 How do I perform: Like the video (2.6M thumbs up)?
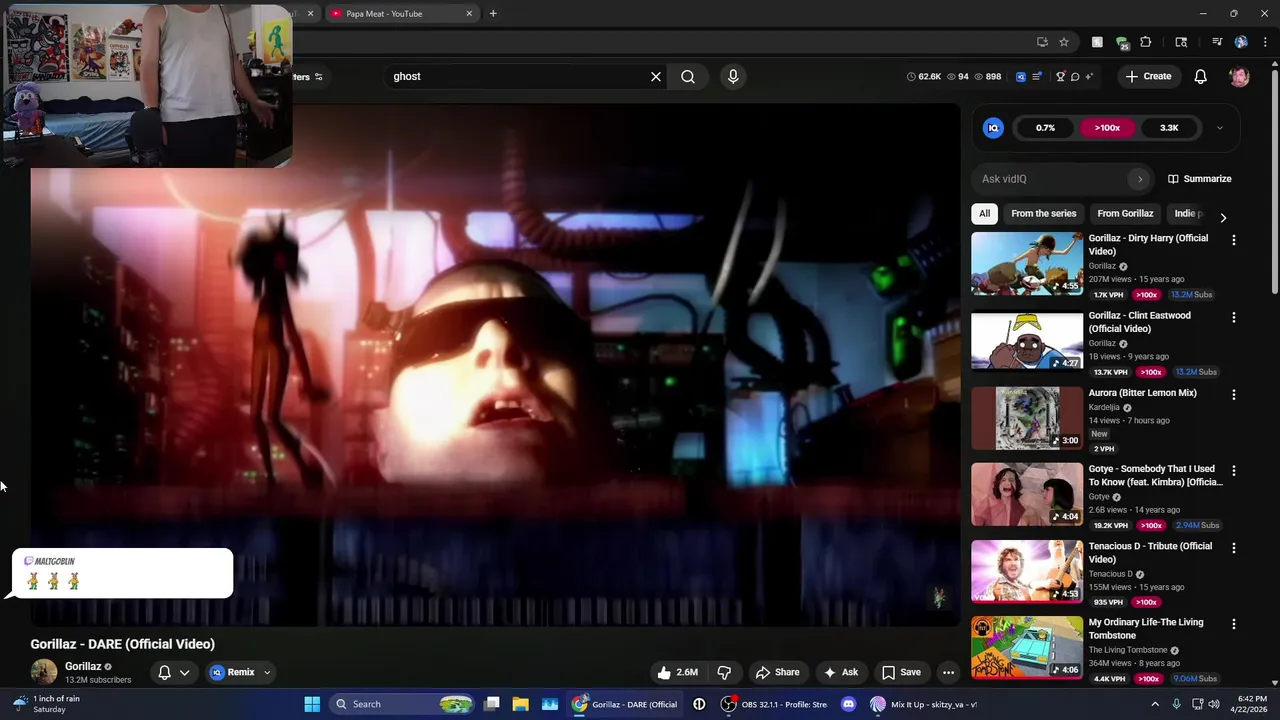coord(677,672)
